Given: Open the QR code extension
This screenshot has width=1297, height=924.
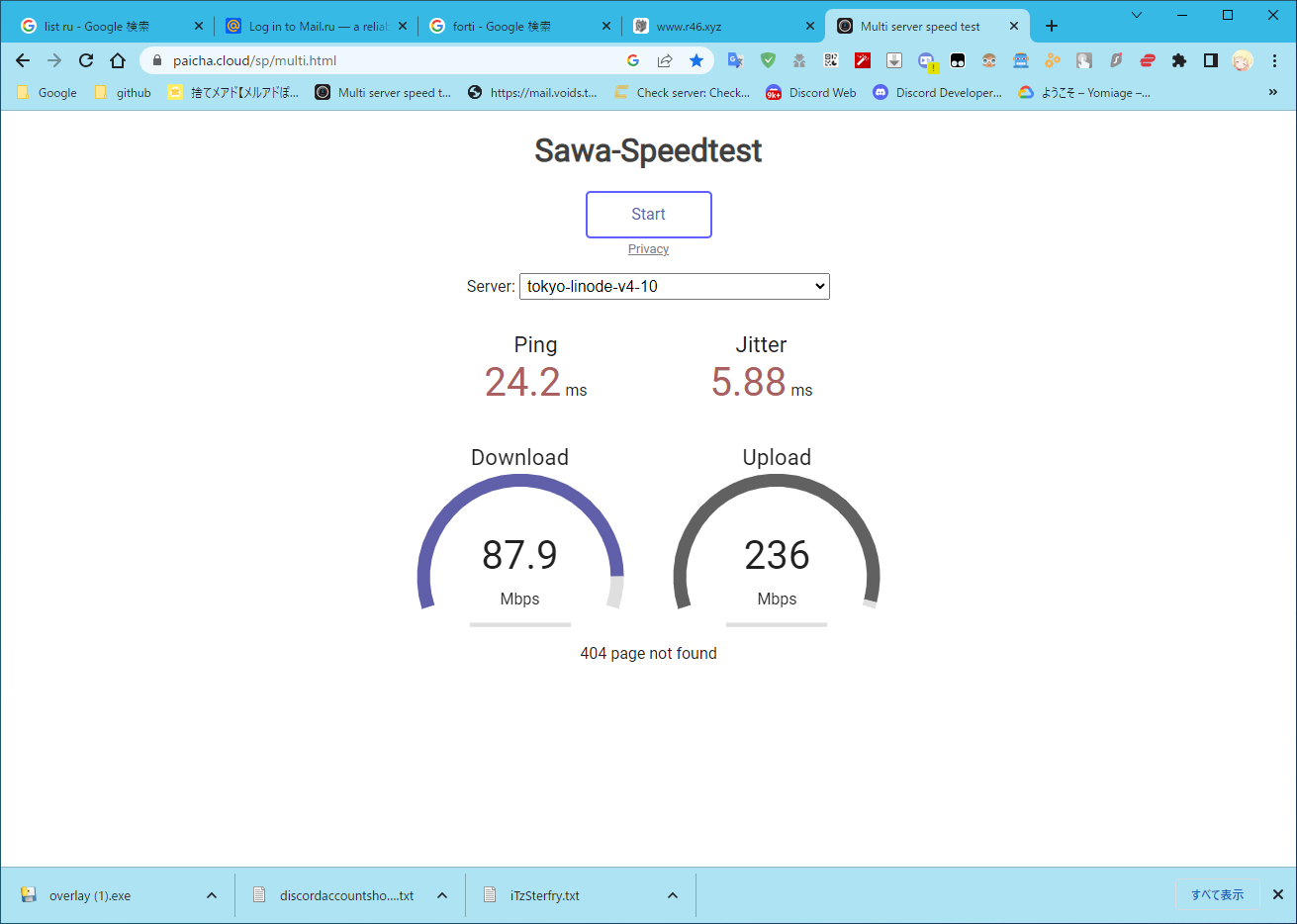Looking at the screenshot, I should tap(831, 60).
